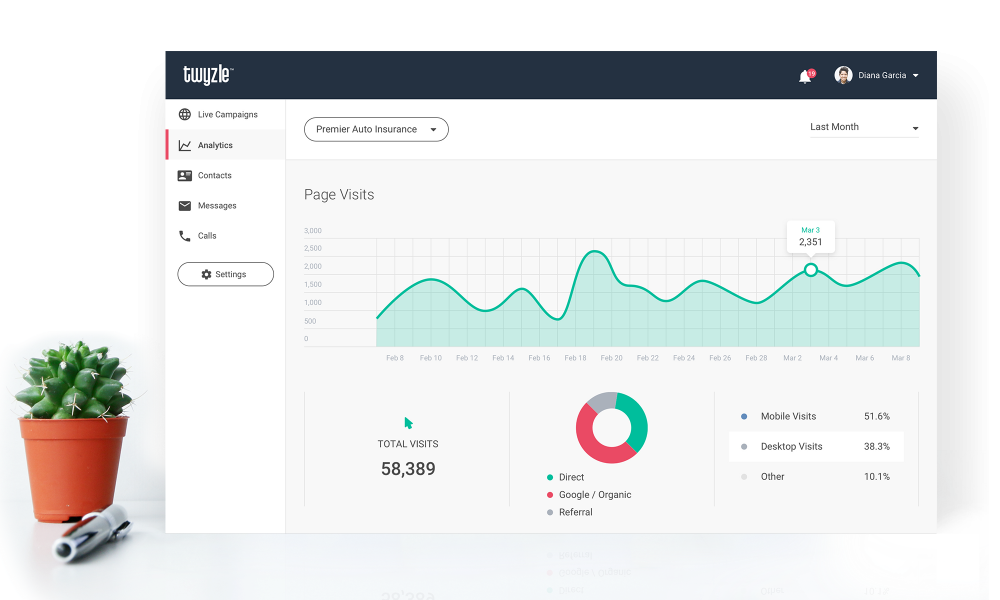Click the Twyzle logo in the header
1000x600 pixels.
click(207, 75)
